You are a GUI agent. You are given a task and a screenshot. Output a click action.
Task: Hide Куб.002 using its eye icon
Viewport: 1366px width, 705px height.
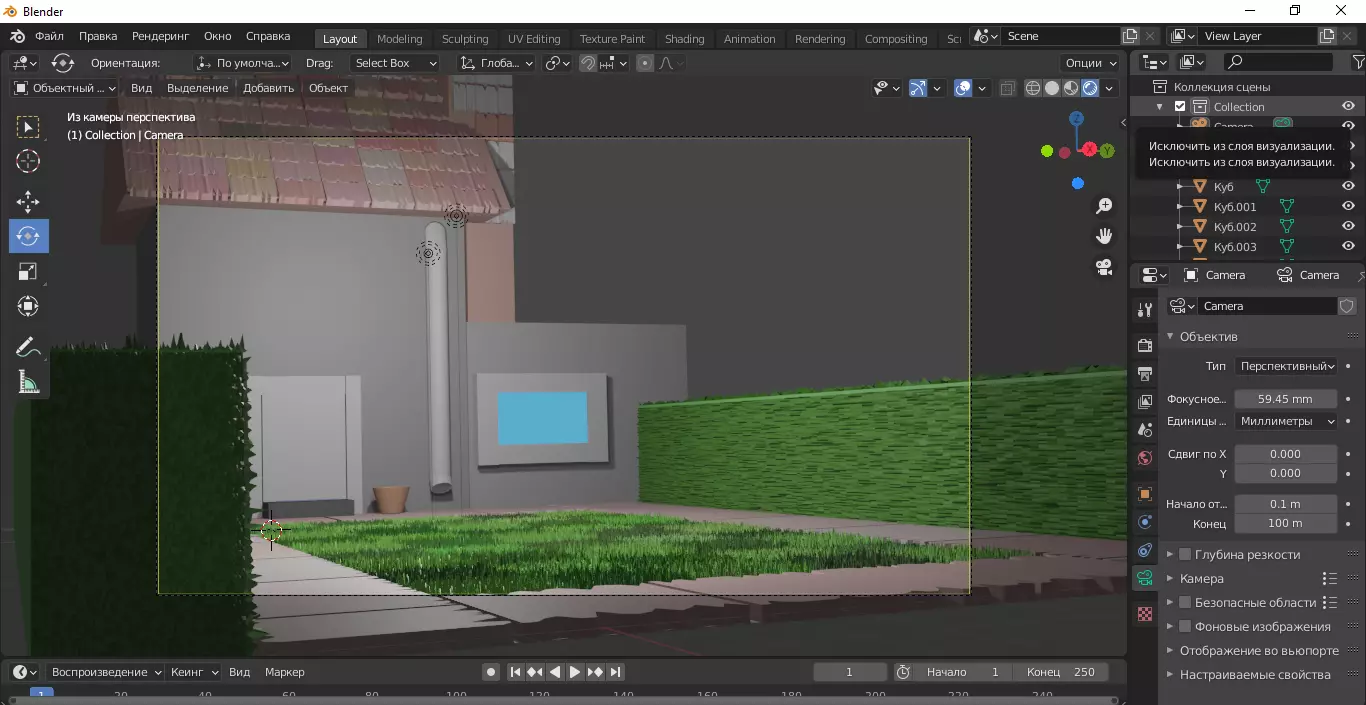[x=1348, y=226]
